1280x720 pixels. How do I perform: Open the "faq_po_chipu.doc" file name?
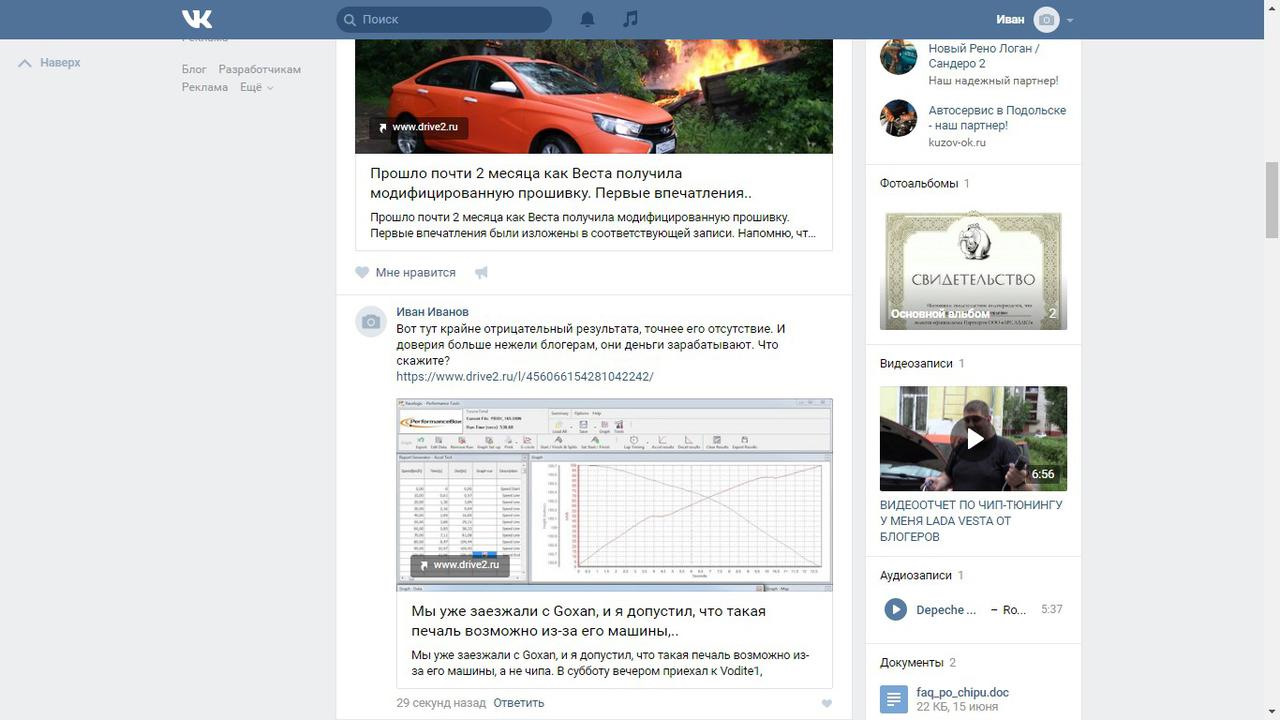(x=963, y=692)
